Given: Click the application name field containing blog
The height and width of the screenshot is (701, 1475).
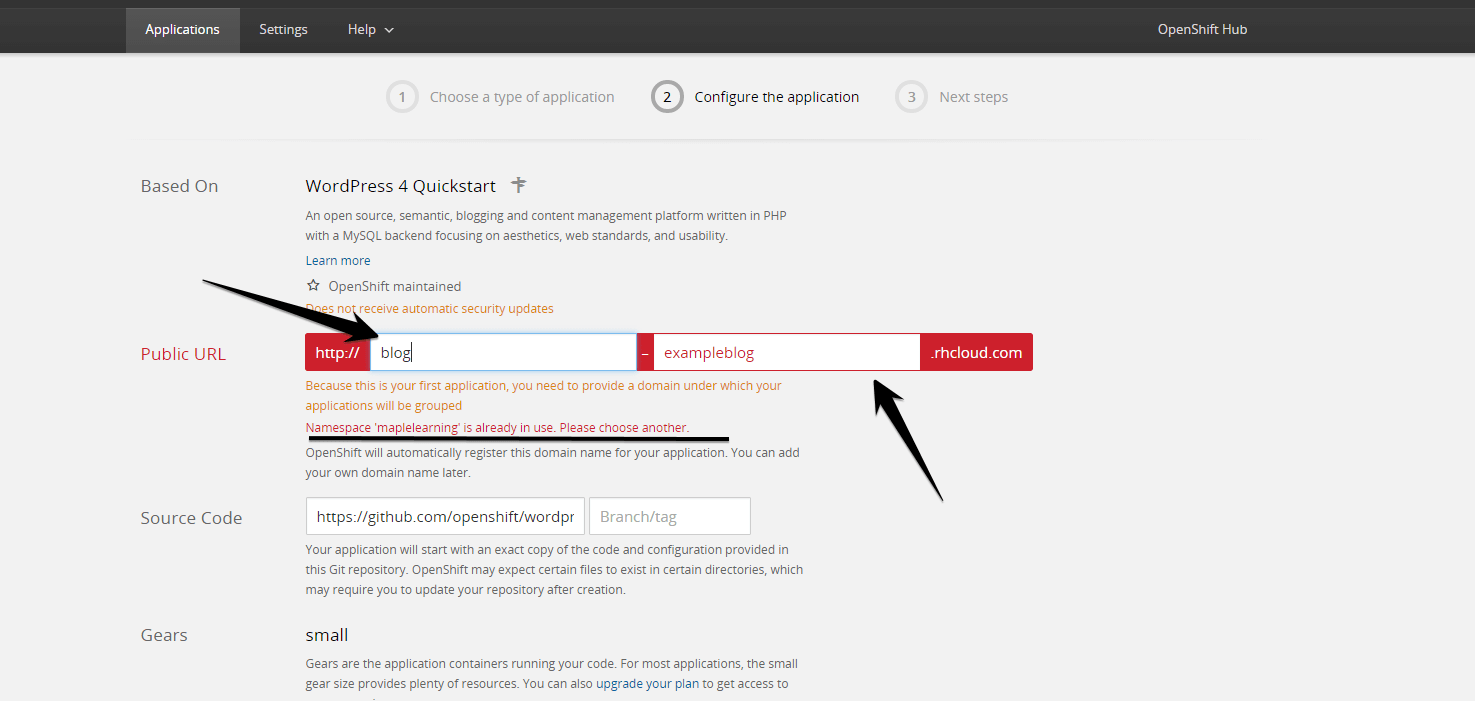Looking at the screenshot, I should pyautogui.click(x=503, y=352).
